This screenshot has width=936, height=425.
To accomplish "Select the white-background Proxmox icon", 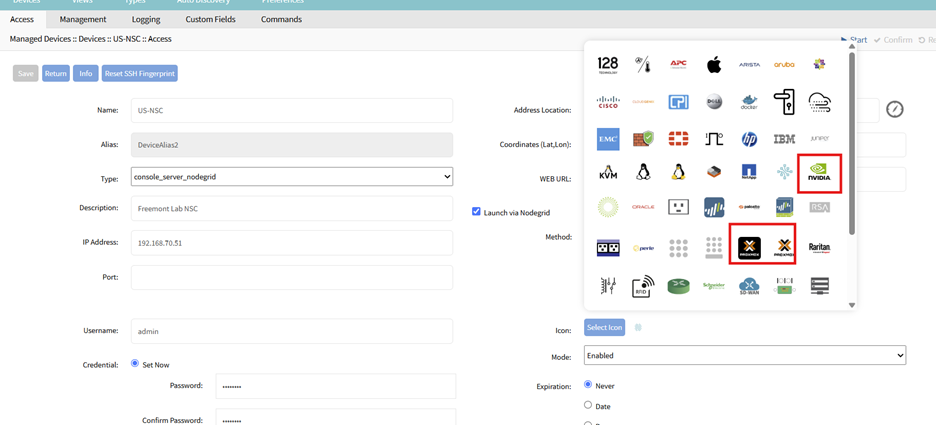I will [x=784, y=248].
